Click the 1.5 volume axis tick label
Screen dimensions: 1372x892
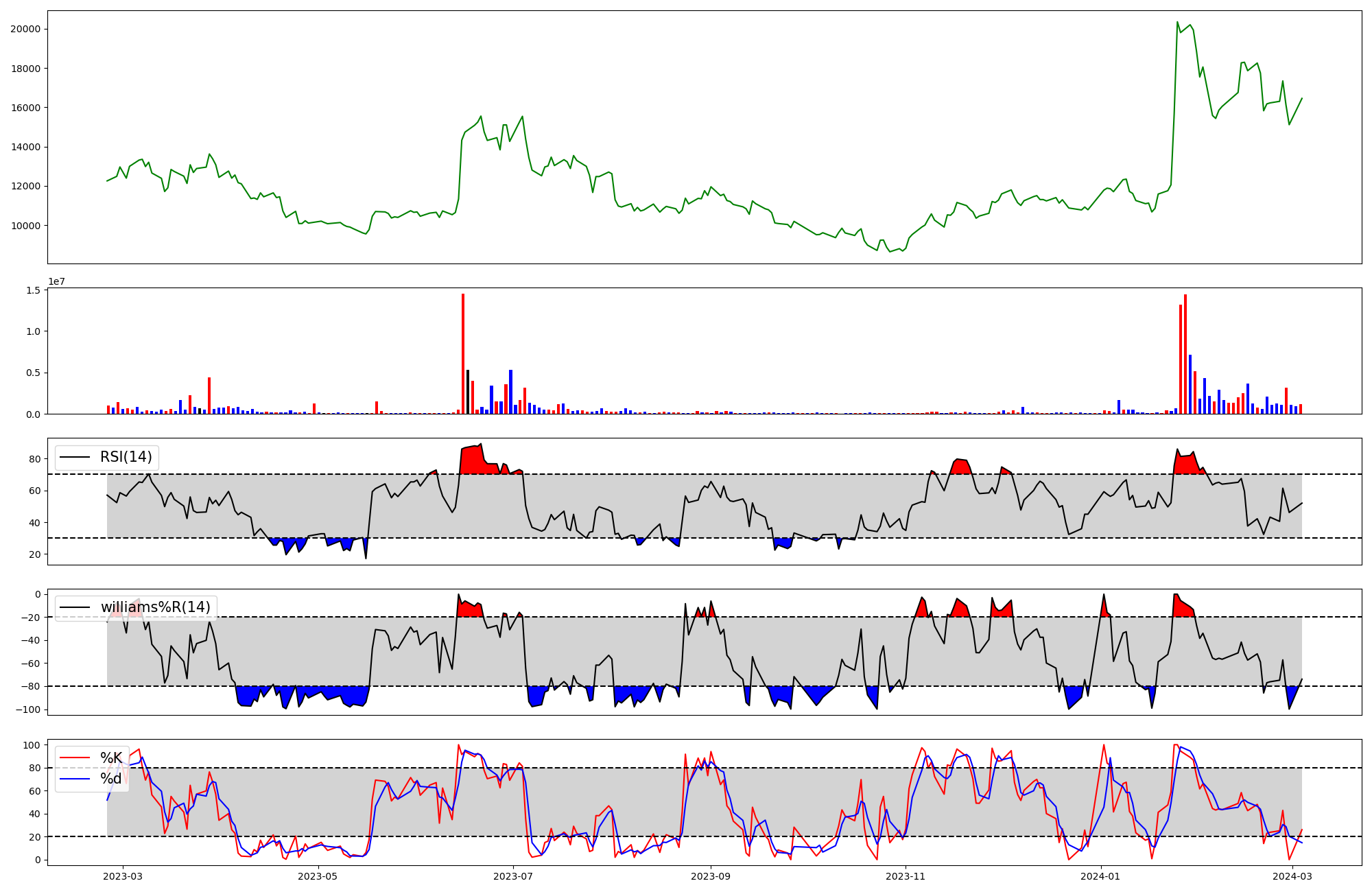tap(33, 290)
